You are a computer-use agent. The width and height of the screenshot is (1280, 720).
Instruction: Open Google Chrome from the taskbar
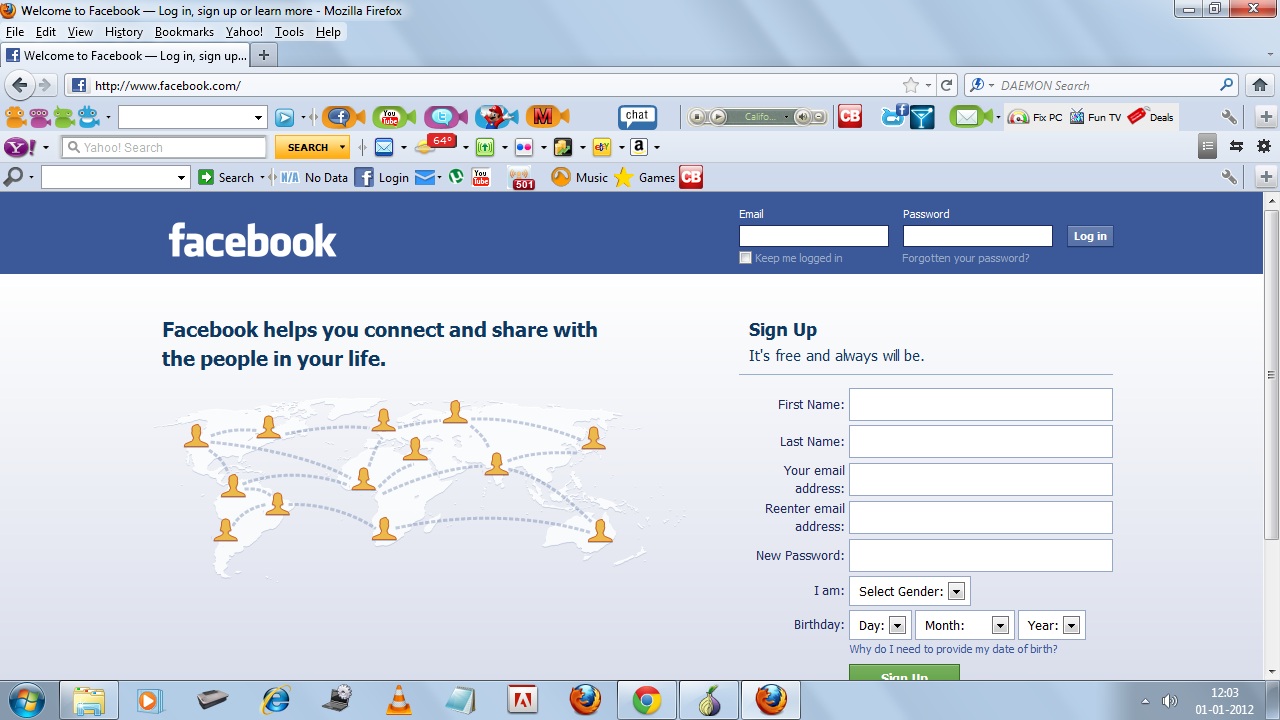click(647, 701)
